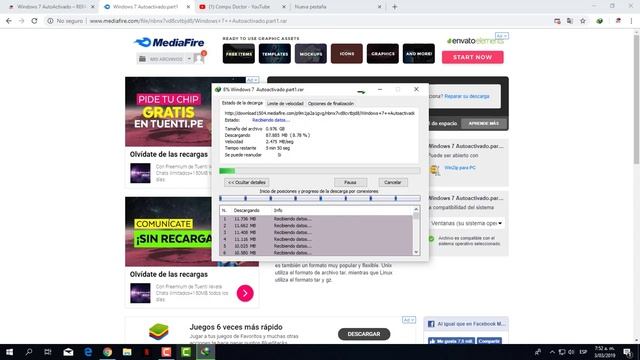Click the browser forward arrow
This screenshot has width=640, height=360.
point(21,21)
